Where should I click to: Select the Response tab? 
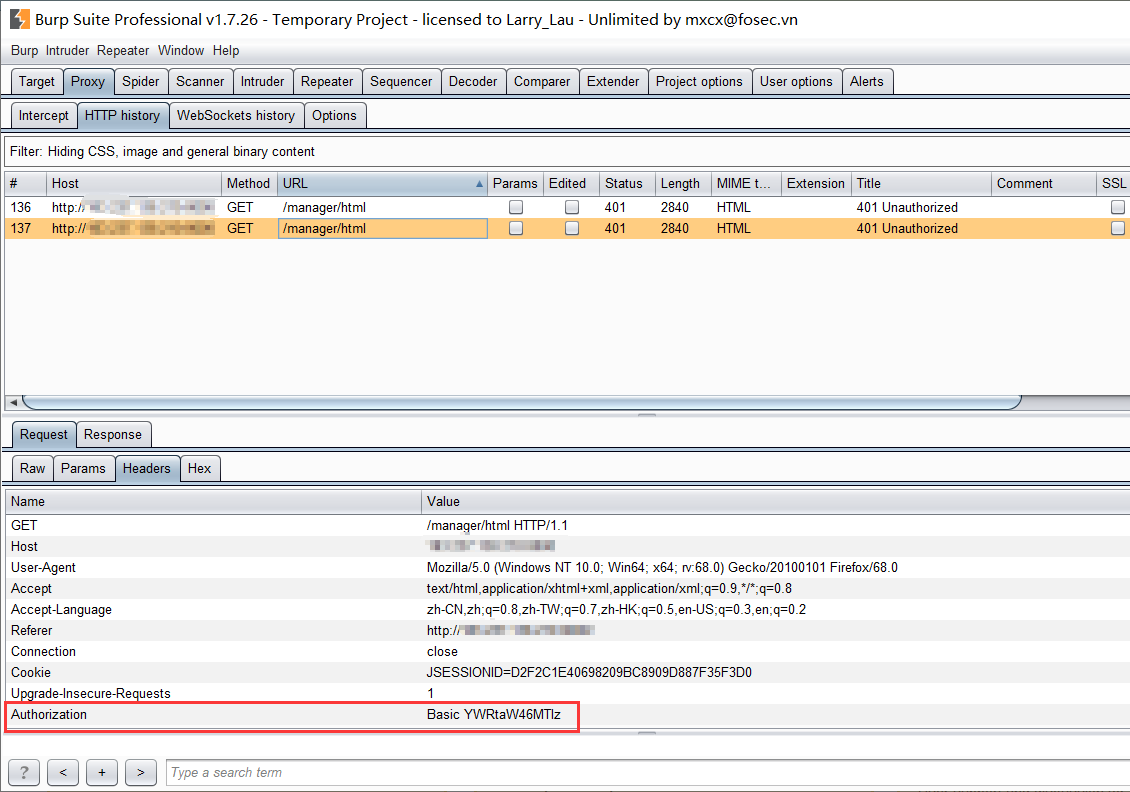(x=113, y=435)
